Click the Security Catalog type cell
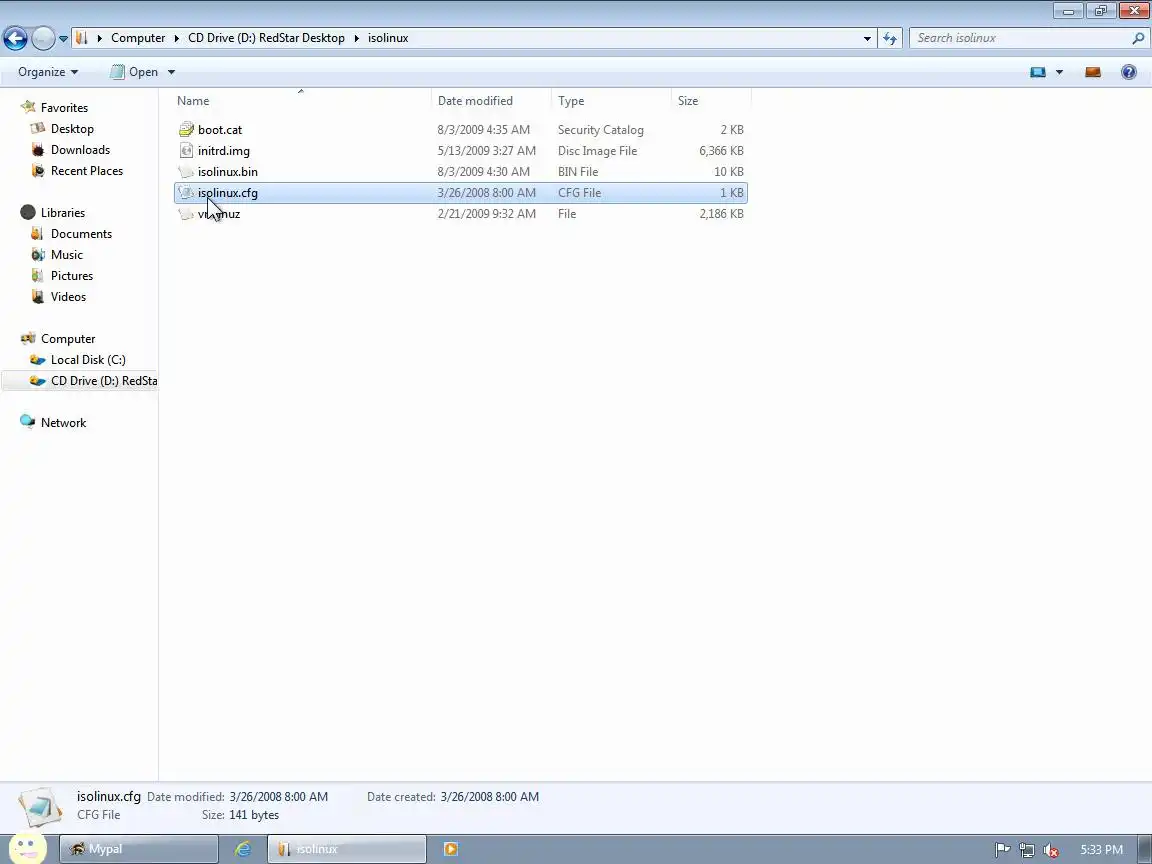 pos(600,130)
